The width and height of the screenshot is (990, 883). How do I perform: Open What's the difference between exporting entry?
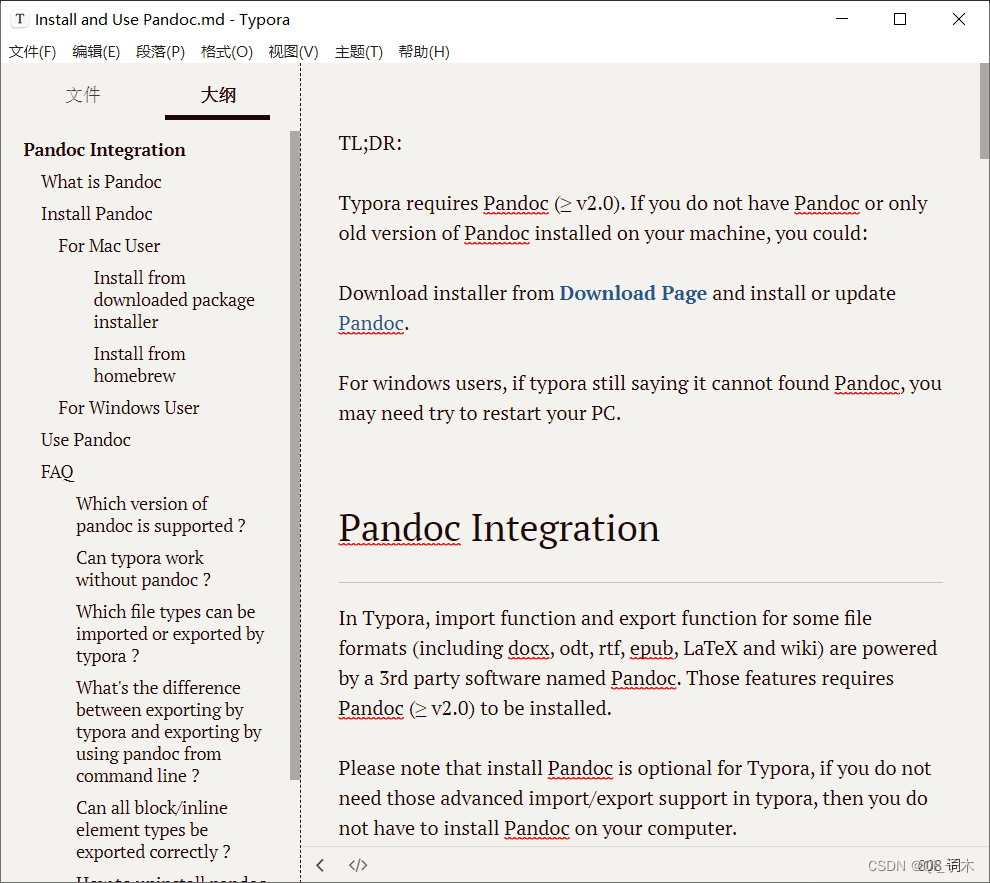click(169, 732)
